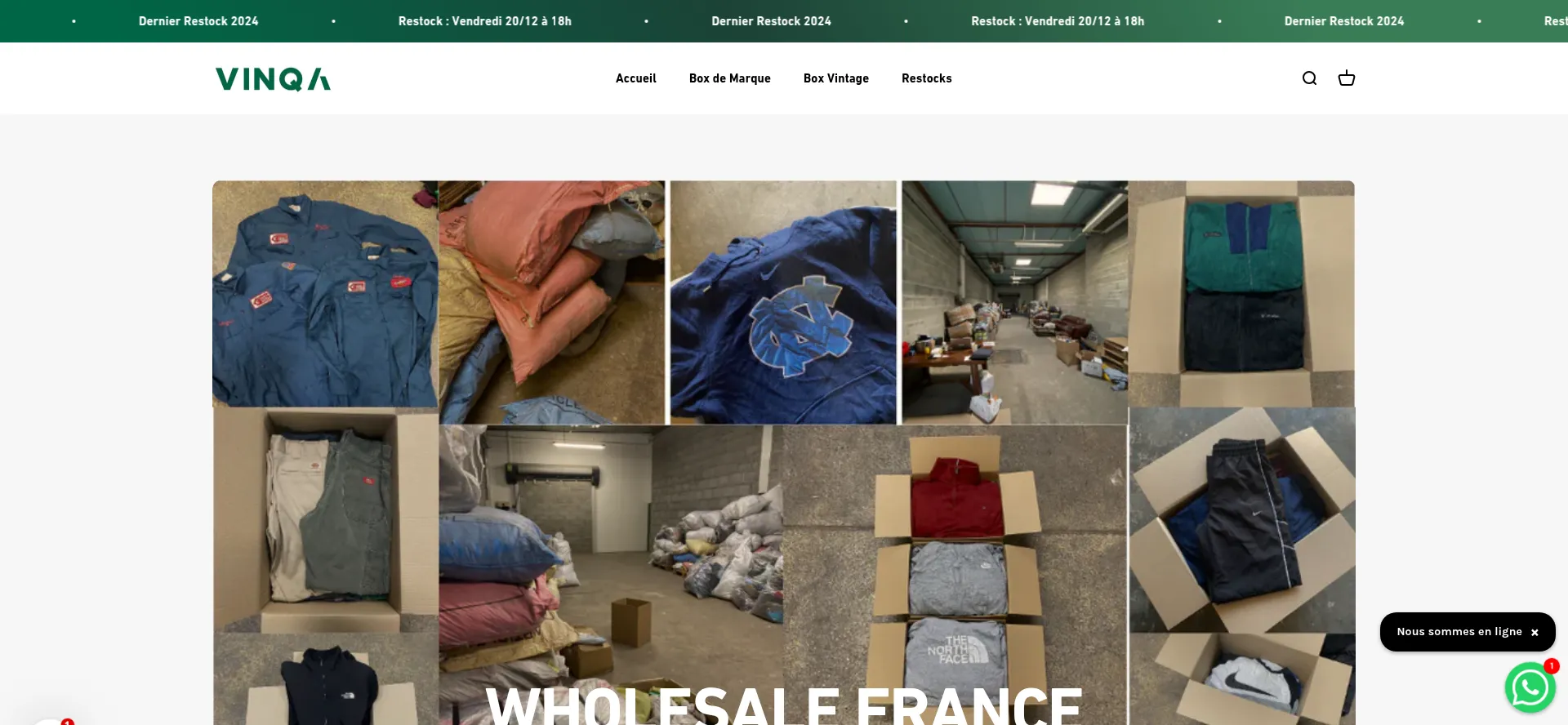Image resolution: width=1568 pixels, height=725 pixels.
Task: Click the blue work shirts photo
Action: point(325,294)
